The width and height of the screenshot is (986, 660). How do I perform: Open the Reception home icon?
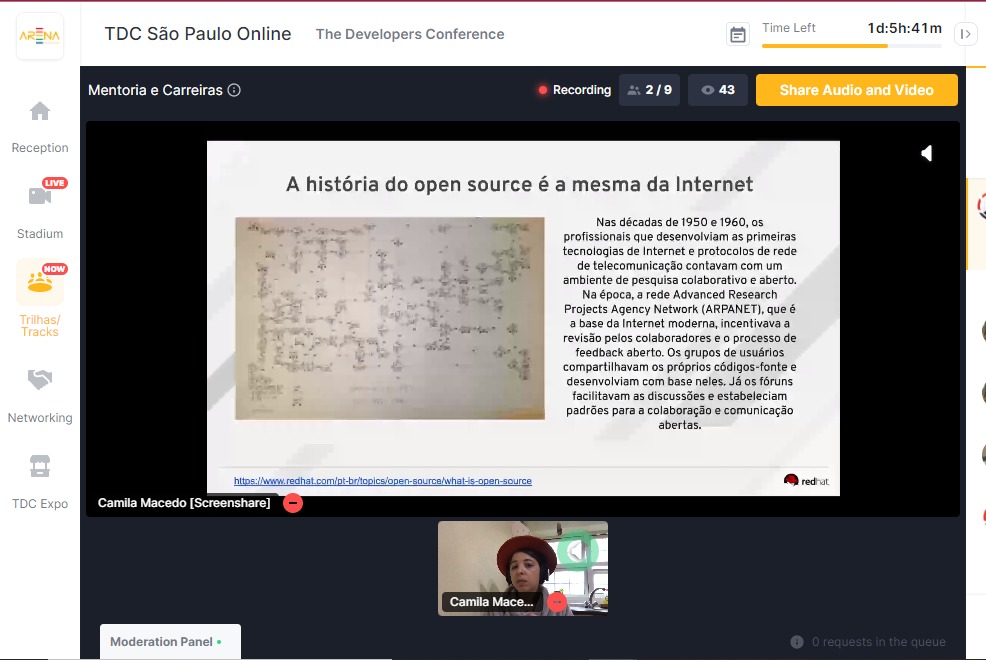tap(40, 111)
